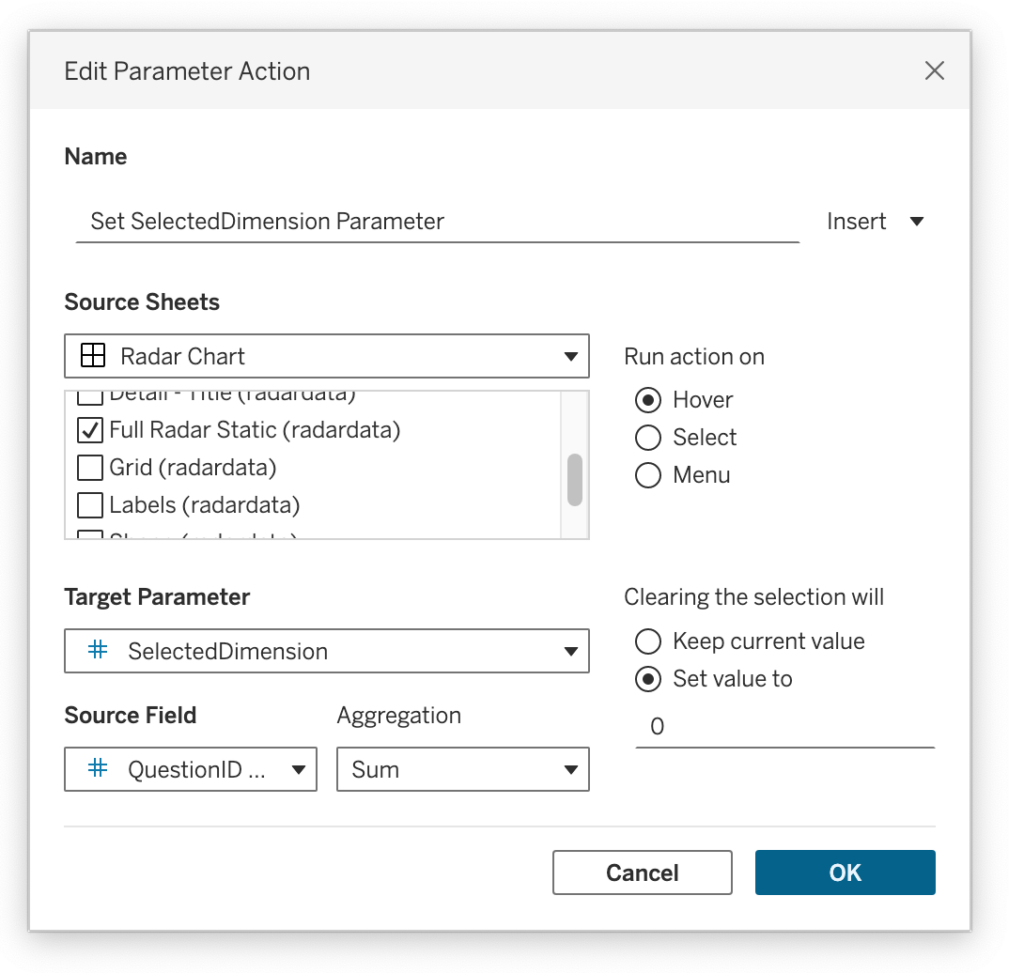Check the Grid (radardata) sheet
Viewport: 1024px width, 973px height.
pyautogui.click(x=90, y=467)
